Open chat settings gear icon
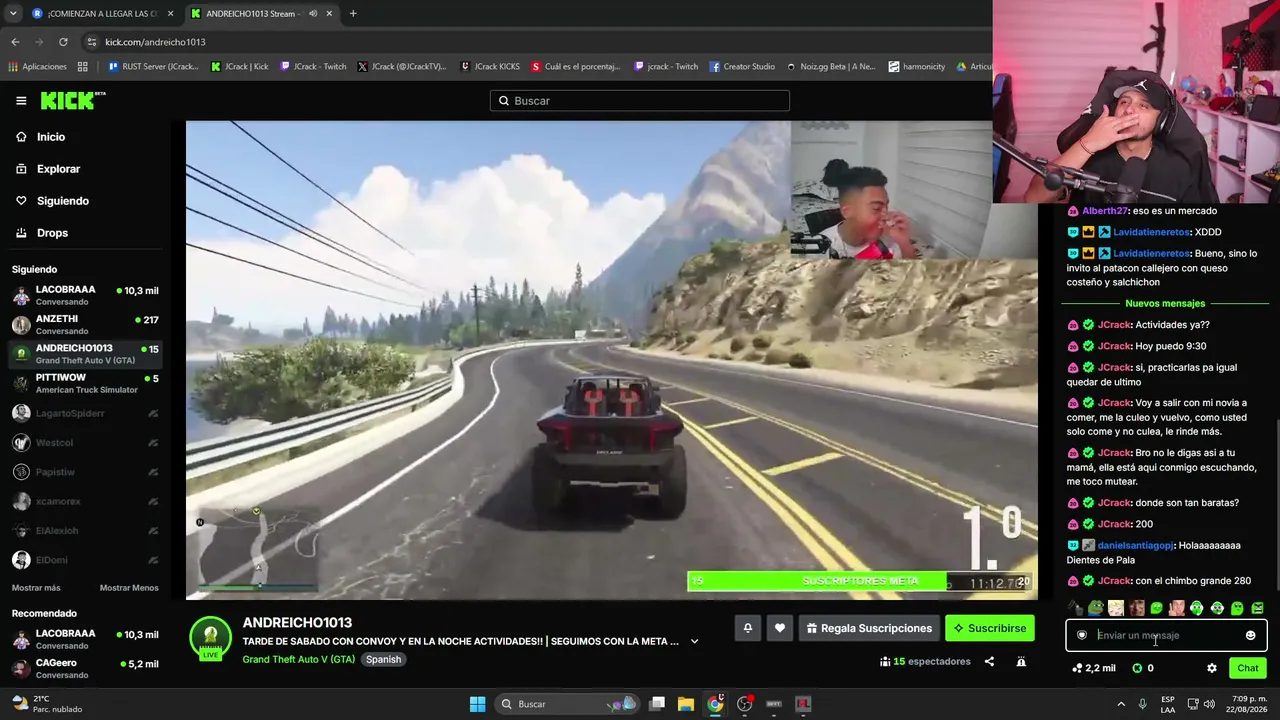Screen dimensions: 1280x720 1212,668
